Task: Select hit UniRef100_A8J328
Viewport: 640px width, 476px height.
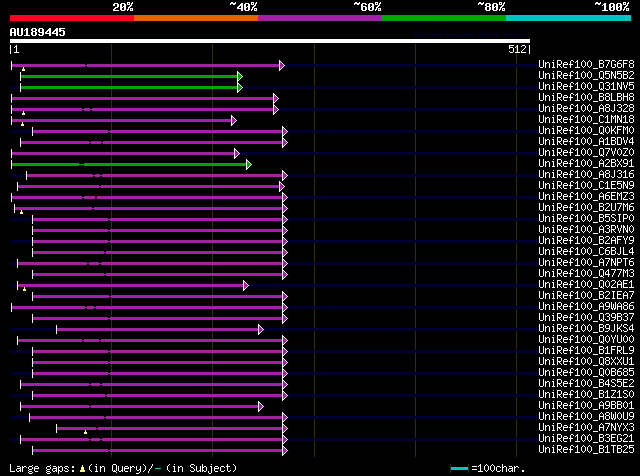Action: tap(586, 108)
